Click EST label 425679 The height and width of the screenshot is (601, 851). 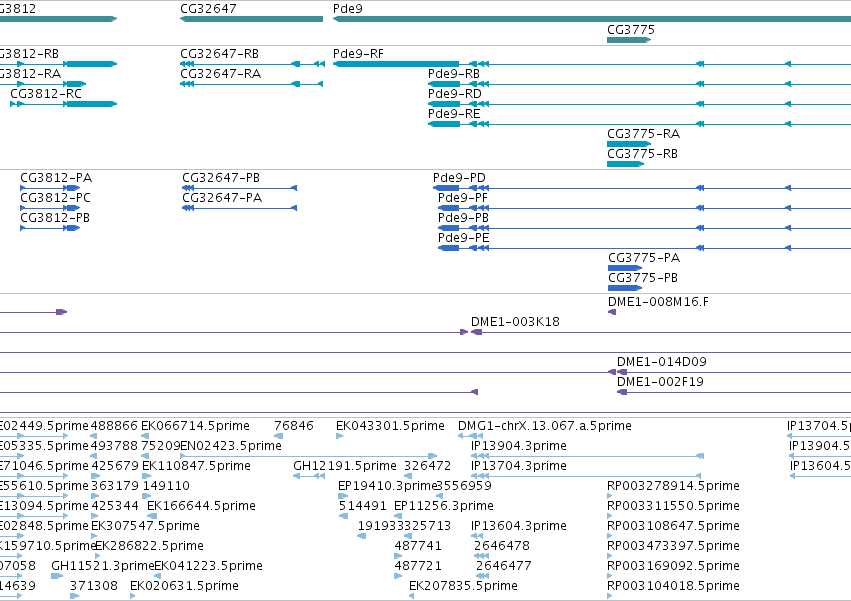[x=115, y=466]
